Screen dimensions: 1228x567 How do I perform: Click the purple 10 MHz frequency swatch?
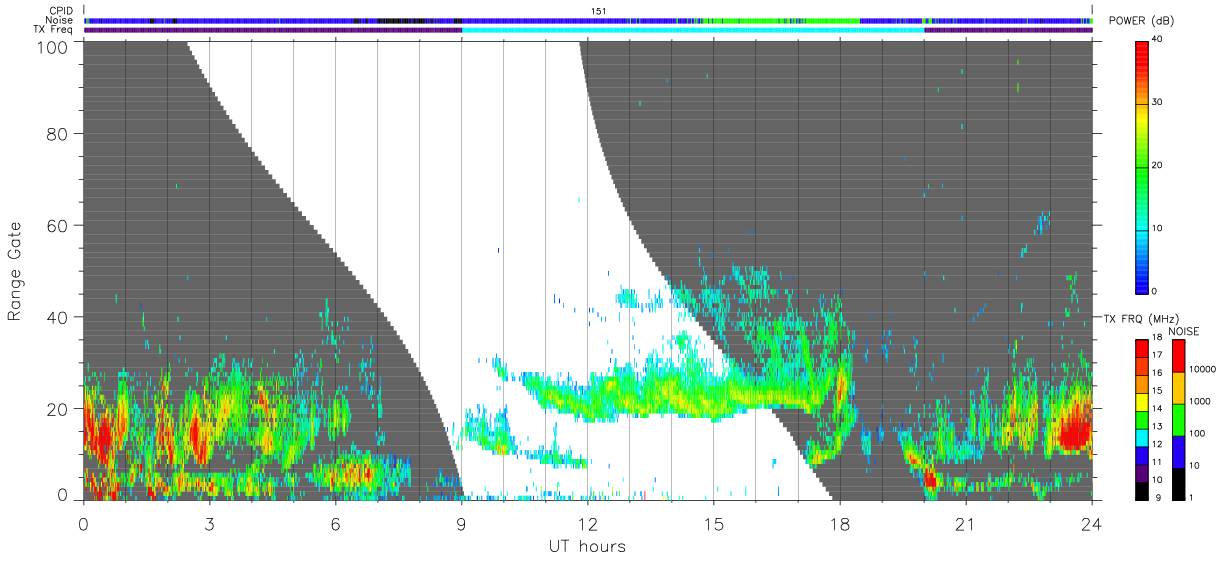pos(1141,473)
